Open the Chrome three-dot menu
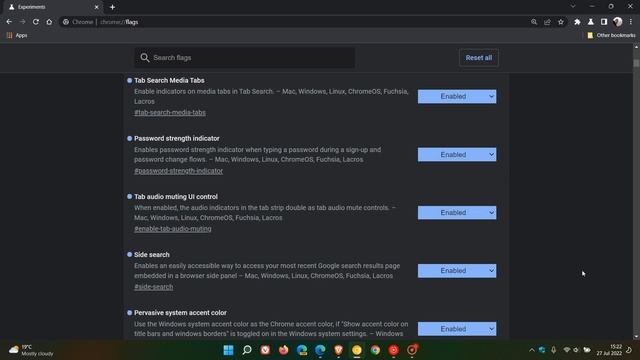Image resolution: width=640 pixels, height=360 pixels. pyautogui.click(x=631, y=22)
